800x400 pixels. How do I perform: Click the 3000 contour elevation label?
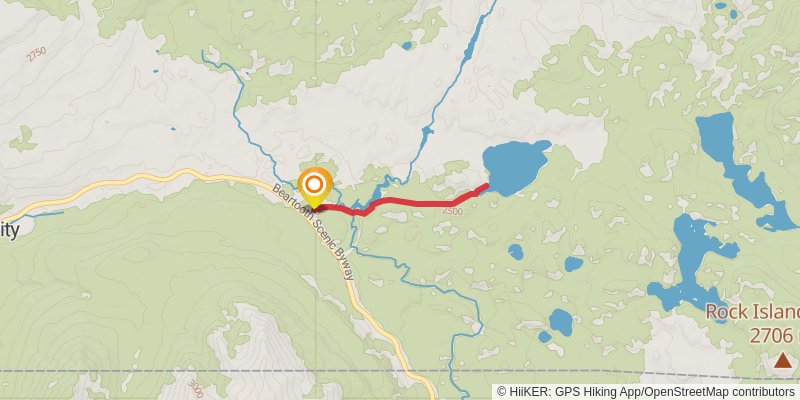[195, 388]
